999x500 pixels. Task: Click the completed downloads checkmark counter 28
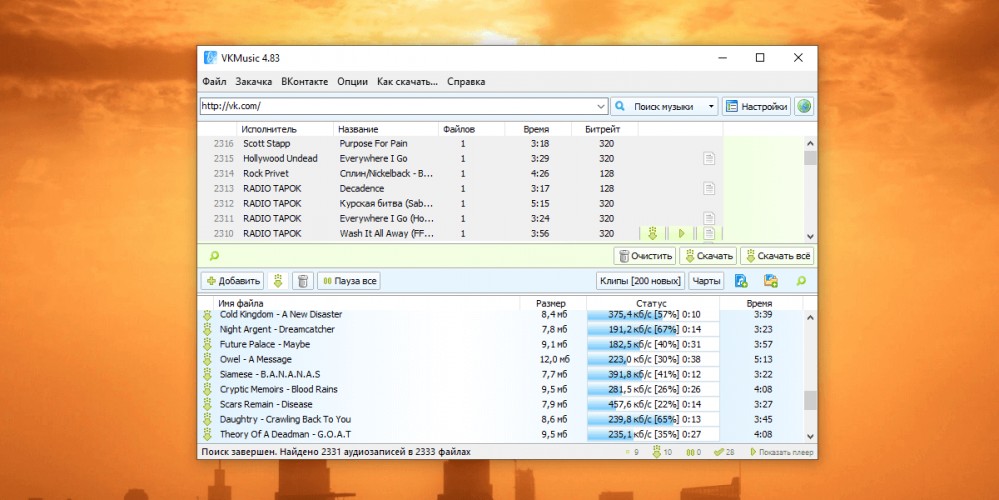tap(724, 452)
